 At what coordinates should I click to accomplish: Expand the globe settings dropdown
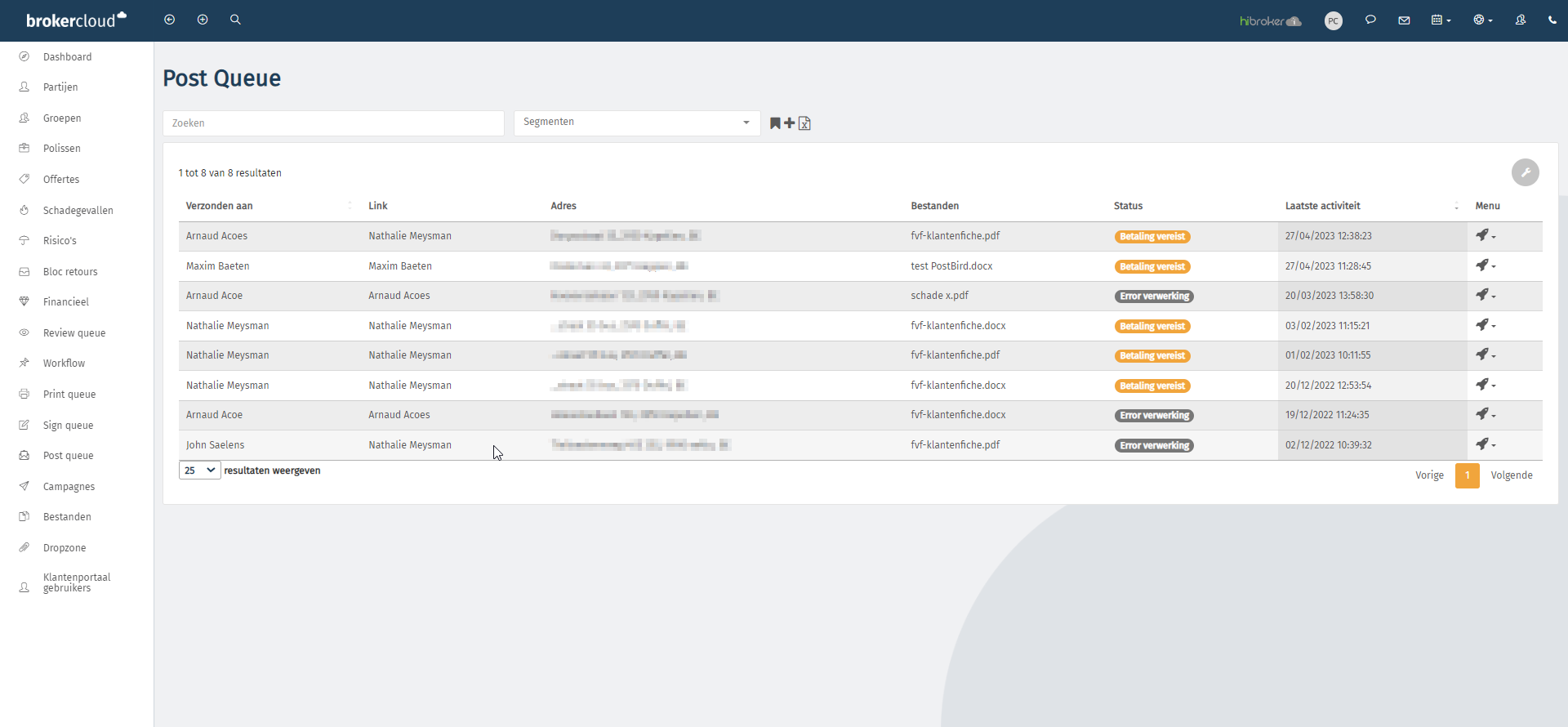coord(1482,20)
